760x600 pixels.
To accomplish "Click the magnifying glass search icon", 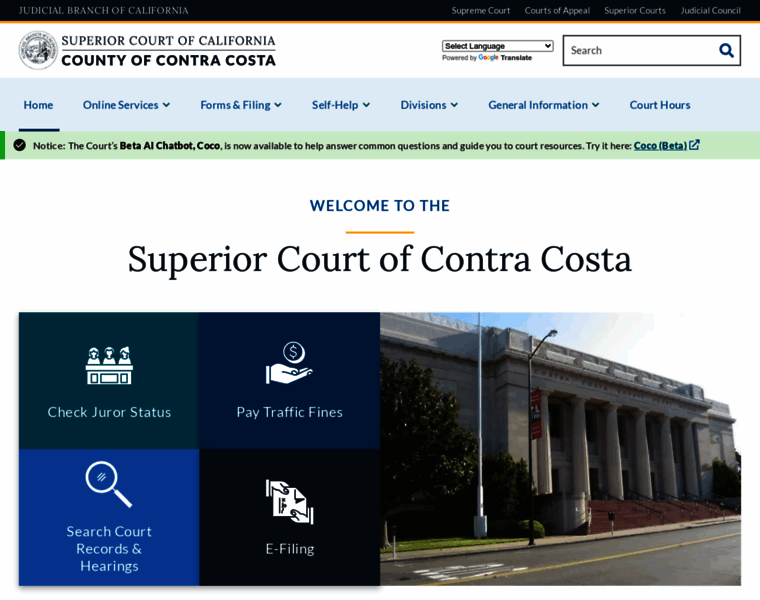I will tap(726, 50).
